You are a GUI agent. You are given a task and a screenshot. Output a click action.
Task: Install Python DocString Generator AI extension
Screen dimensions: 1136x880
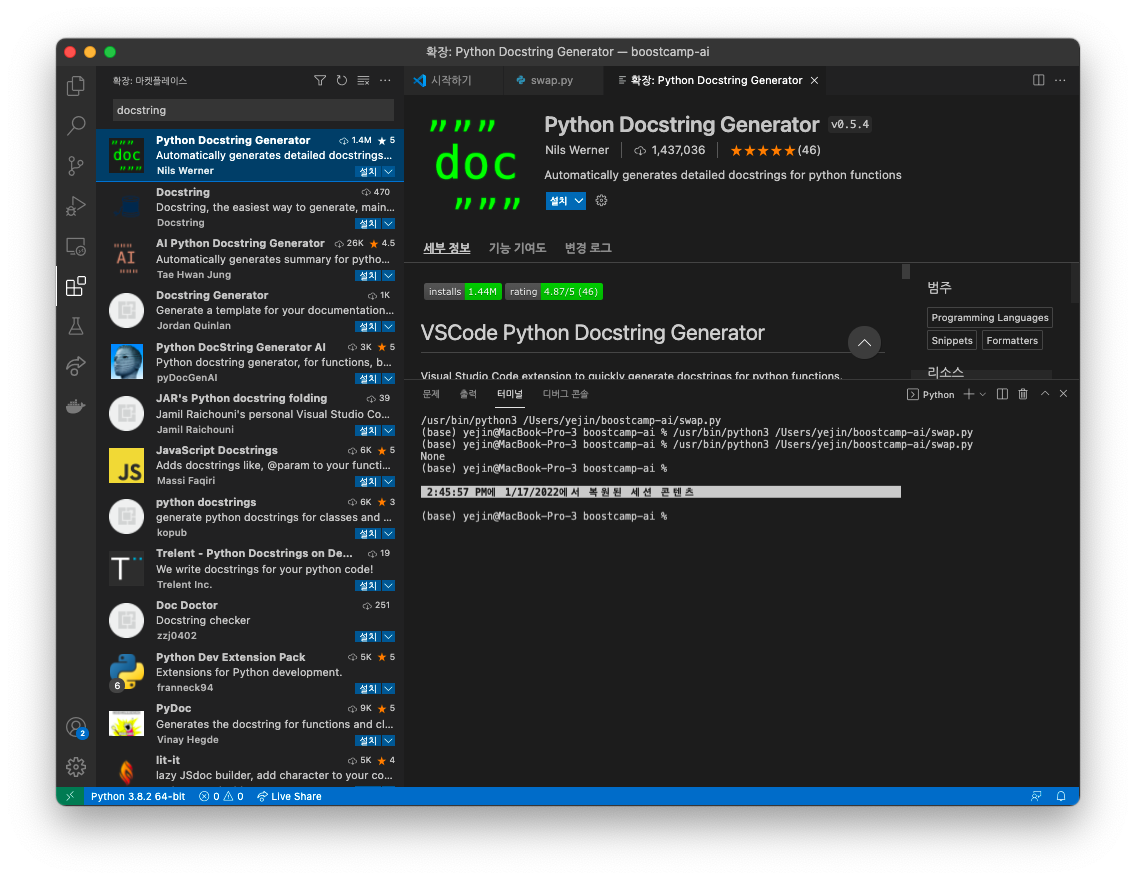[x=368, y=379]
